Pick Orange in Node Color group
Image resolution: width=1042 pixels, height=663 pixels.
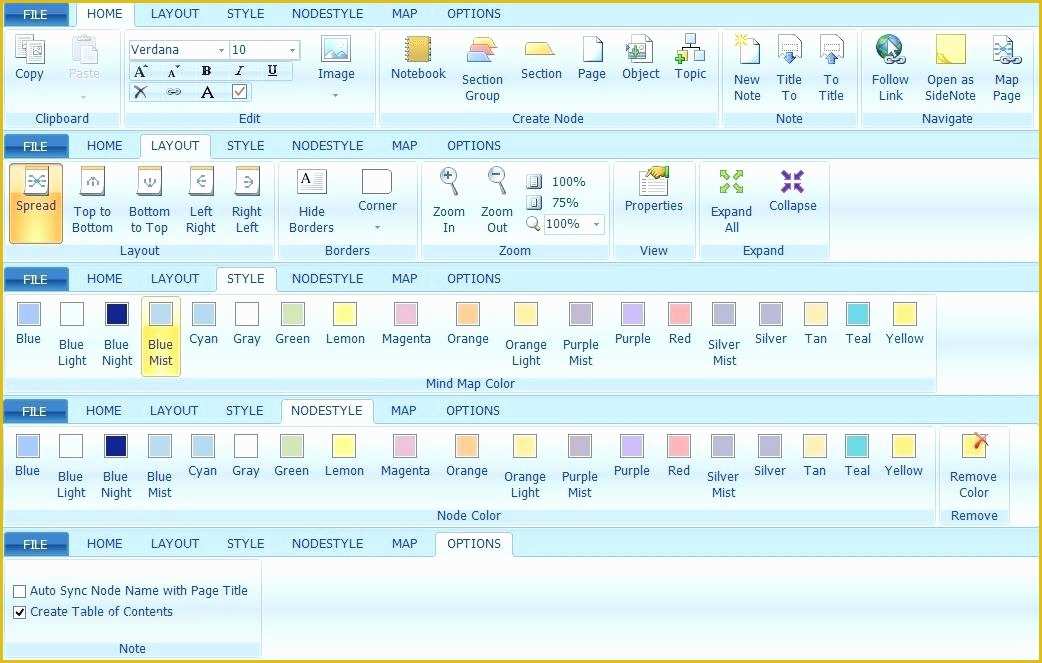(467, 456)
